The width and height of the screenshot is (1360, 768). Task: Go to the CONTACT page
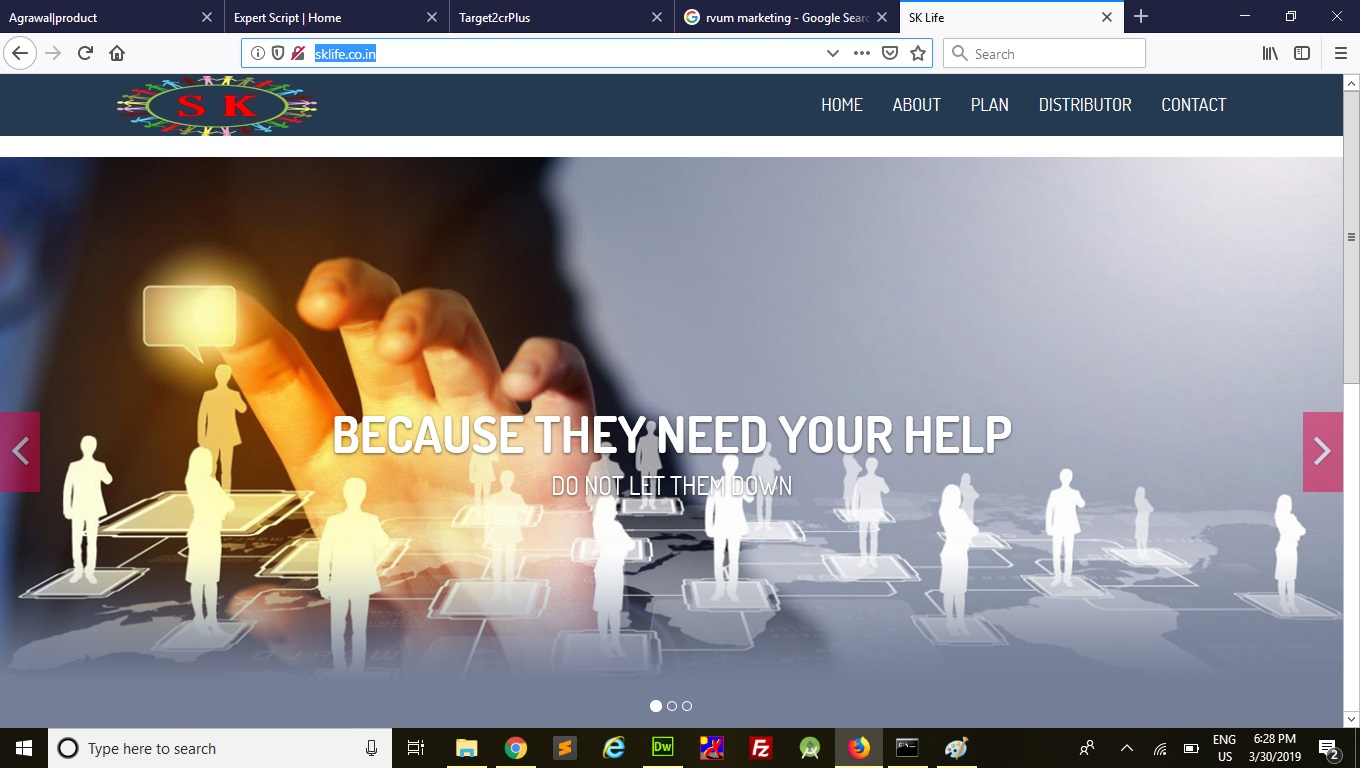[1193, 105]
